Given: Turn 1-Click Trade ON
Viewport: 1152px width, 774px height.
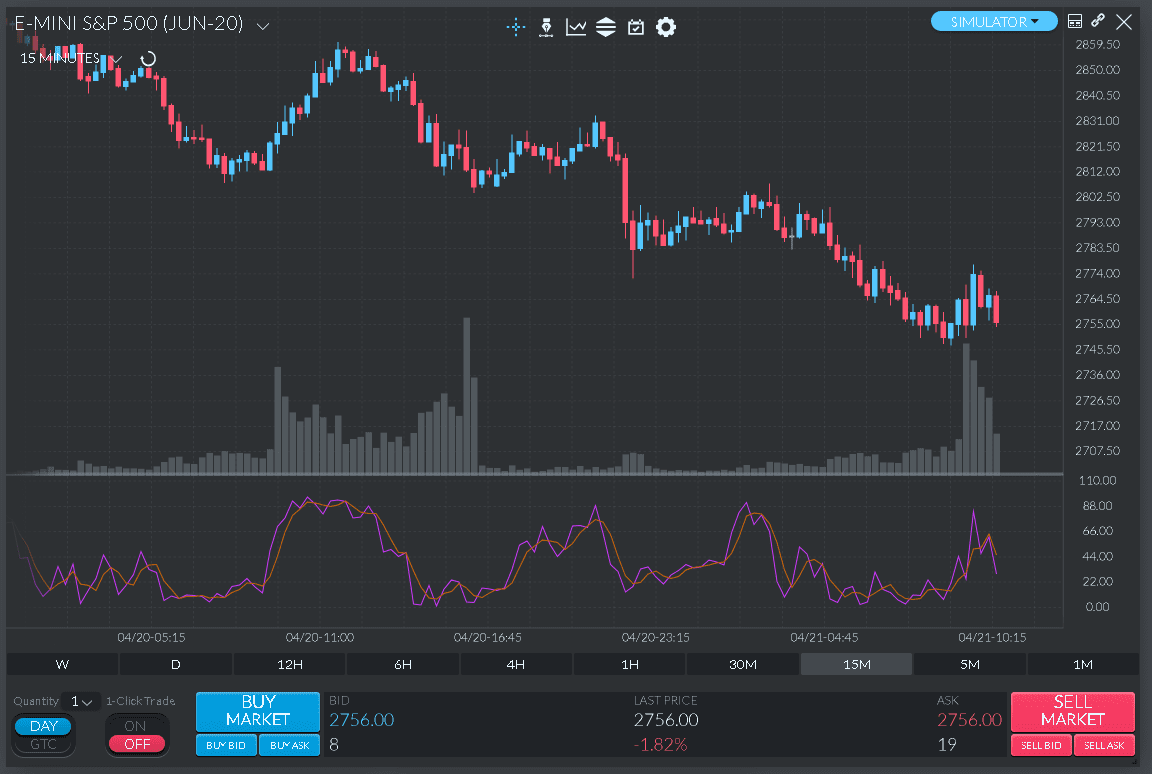Looking at the screenshot, I should click(x=137, y=724).
